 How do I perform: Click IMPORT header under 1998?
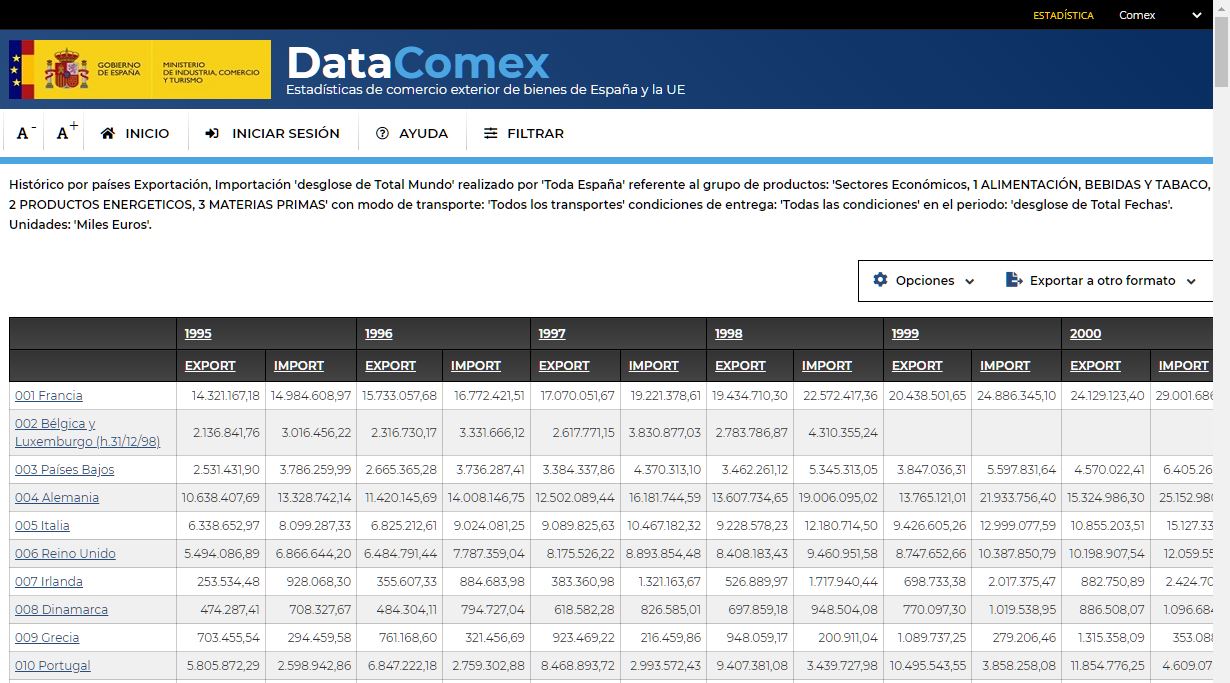click(827, 366)
